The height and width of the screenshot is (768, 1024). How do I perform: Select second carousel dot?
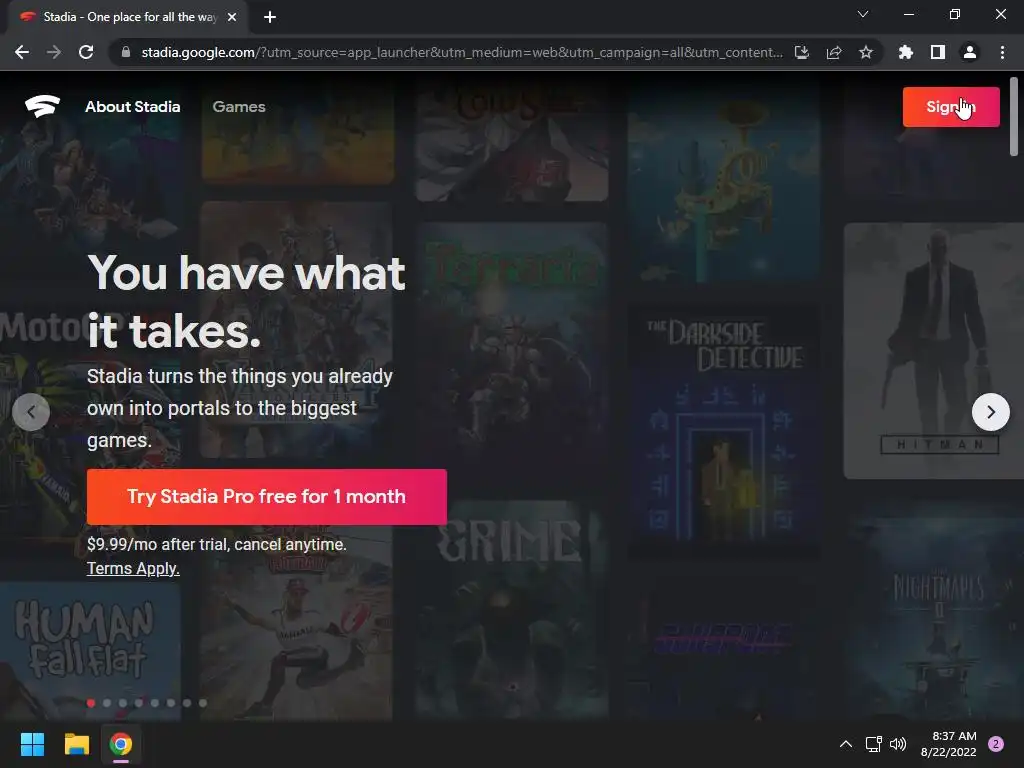coord(107,703)
